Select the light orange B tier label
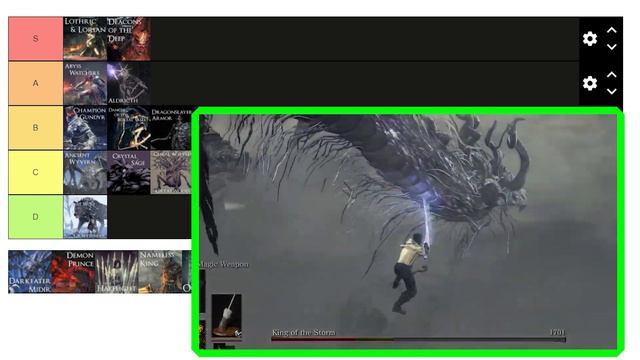This screenshot has width=640, height=360. 36,128
